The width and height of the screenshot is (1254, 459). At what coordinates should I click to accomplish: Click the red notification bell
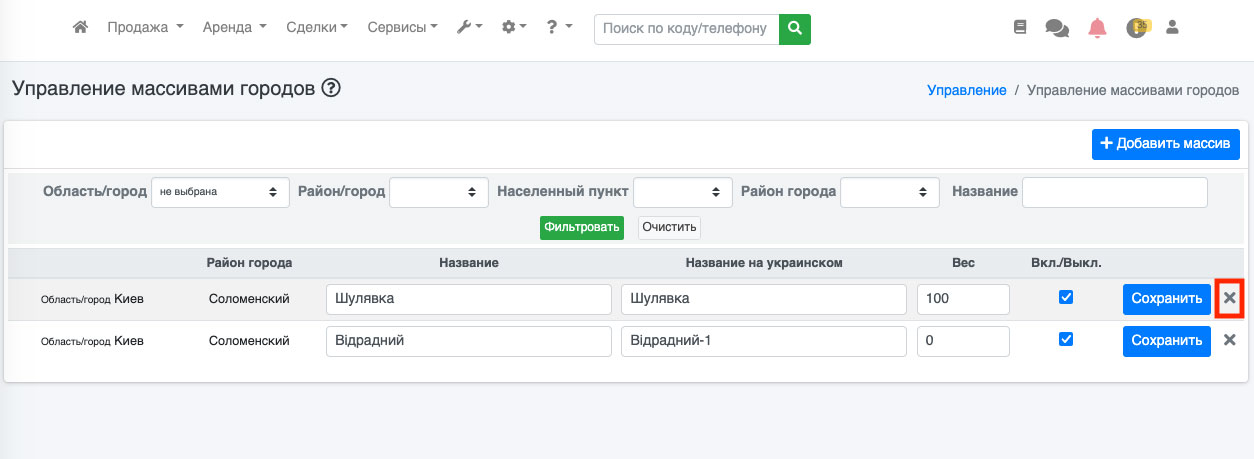[1097, 28]
